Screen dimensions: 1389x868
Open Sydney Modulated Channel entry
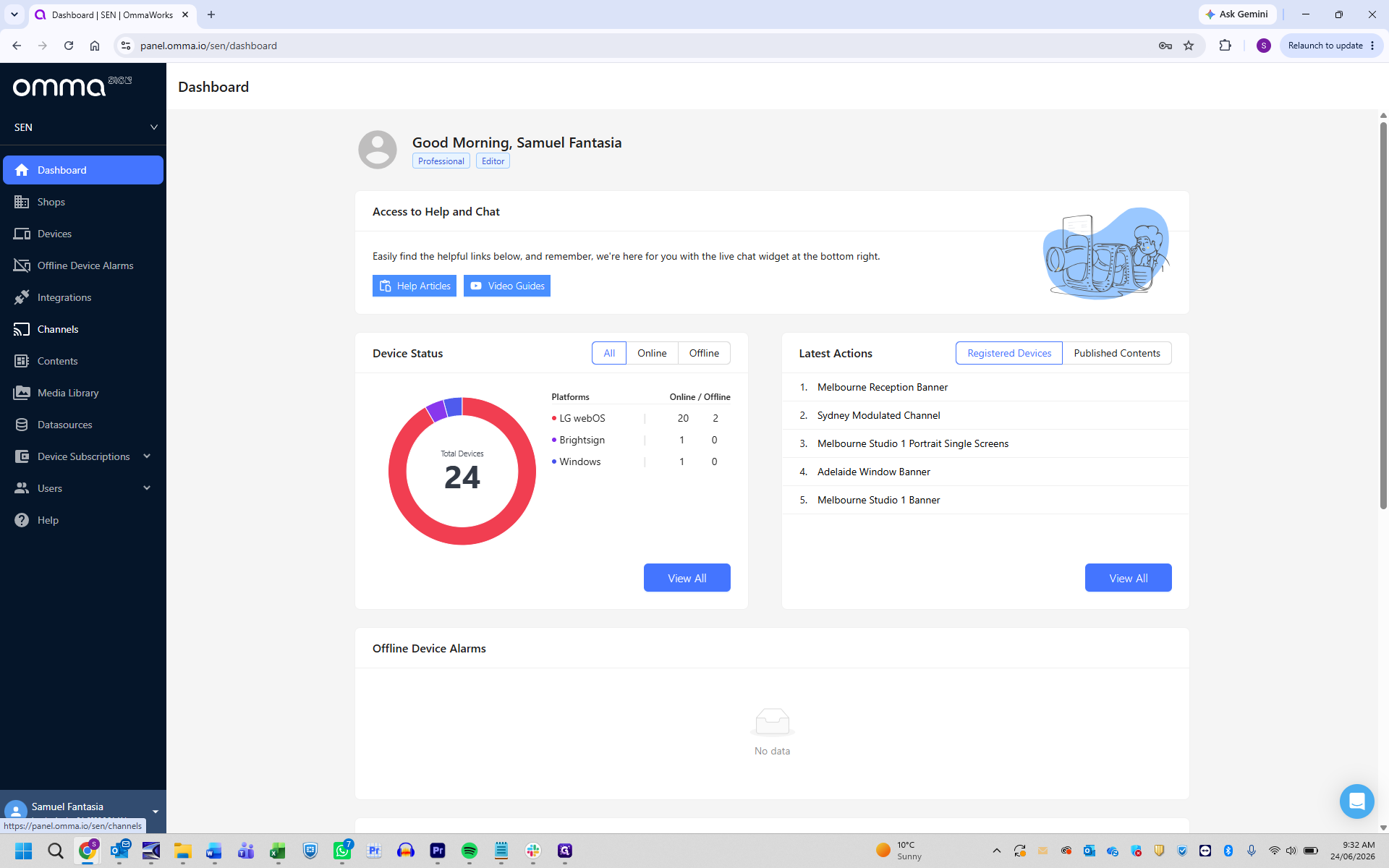point(985,415)
